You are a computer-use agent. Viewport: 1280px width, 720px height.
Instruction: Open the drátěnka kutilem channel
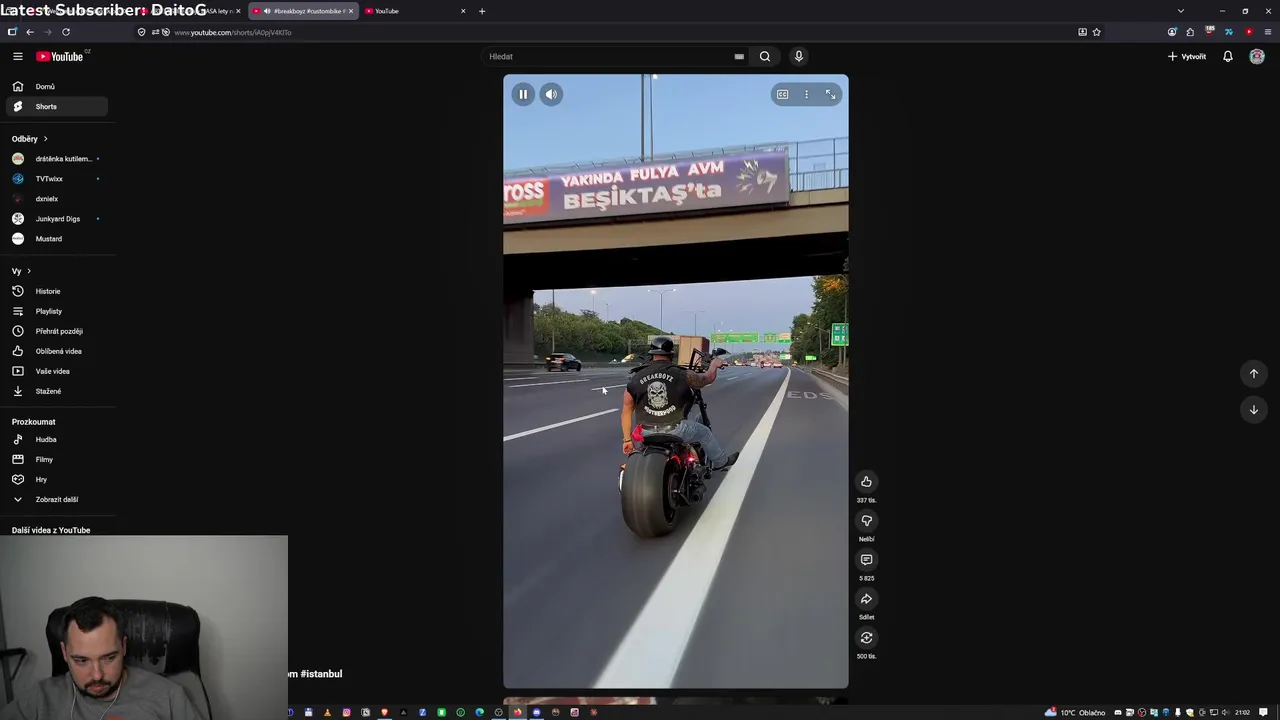(57, 158)
